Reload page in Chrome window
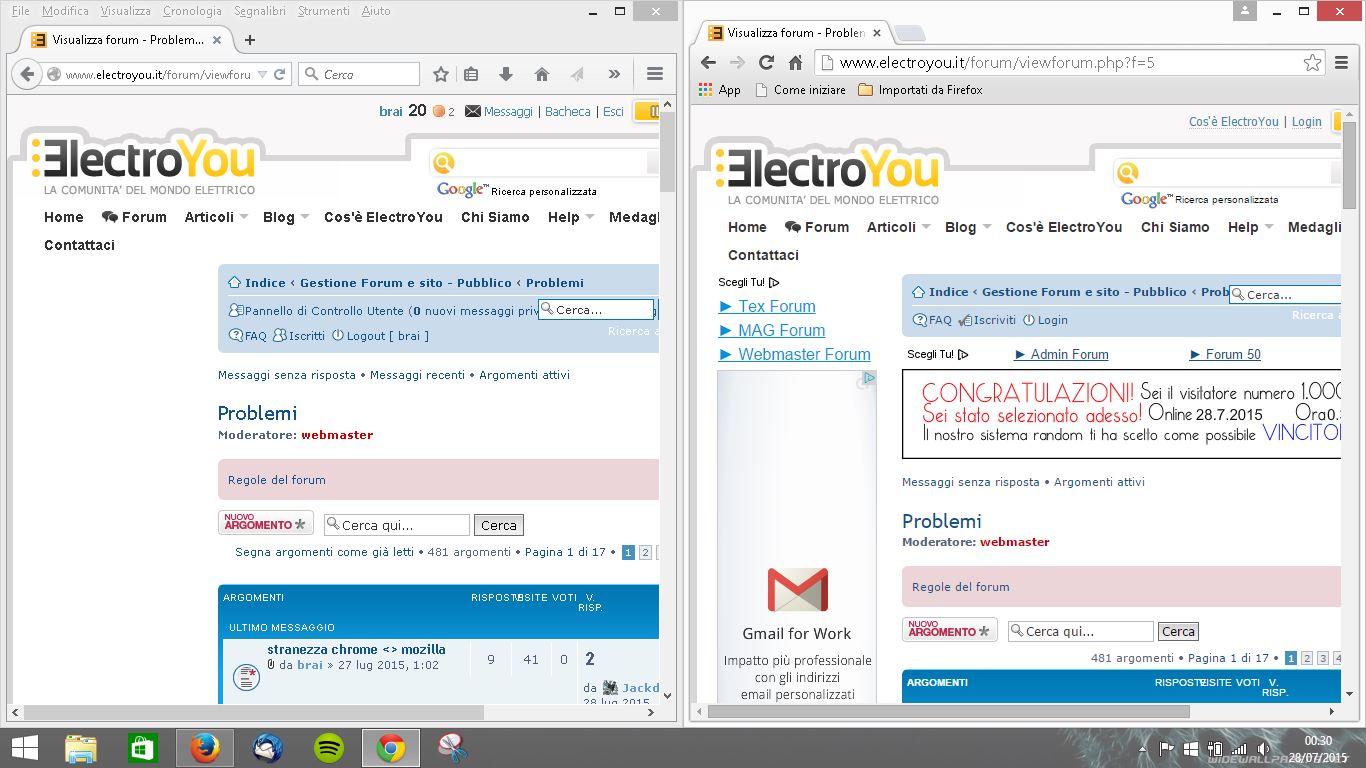 click(x=766, y=62)
